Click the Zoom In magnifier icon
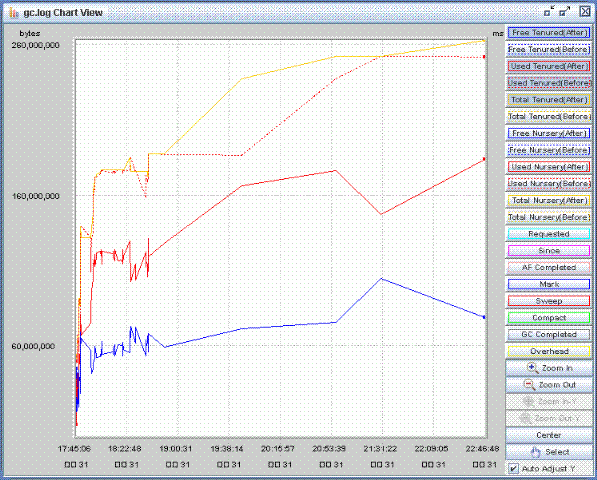 [x=532, y=368]
